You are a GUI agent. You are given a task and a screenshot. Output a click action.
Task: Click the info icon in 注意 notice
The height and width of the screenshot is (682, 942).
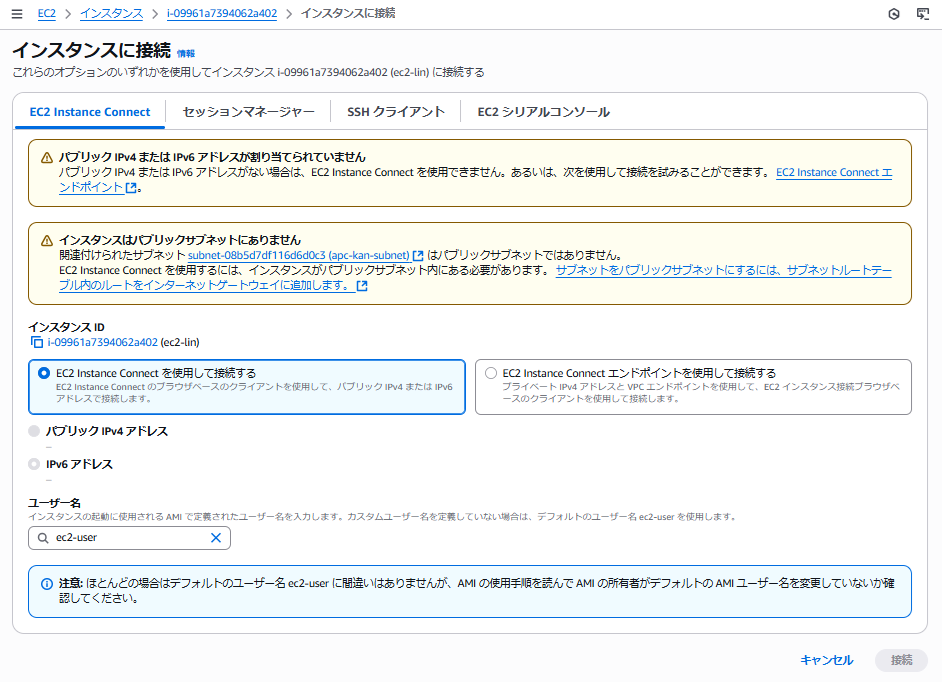pos(46,584)
